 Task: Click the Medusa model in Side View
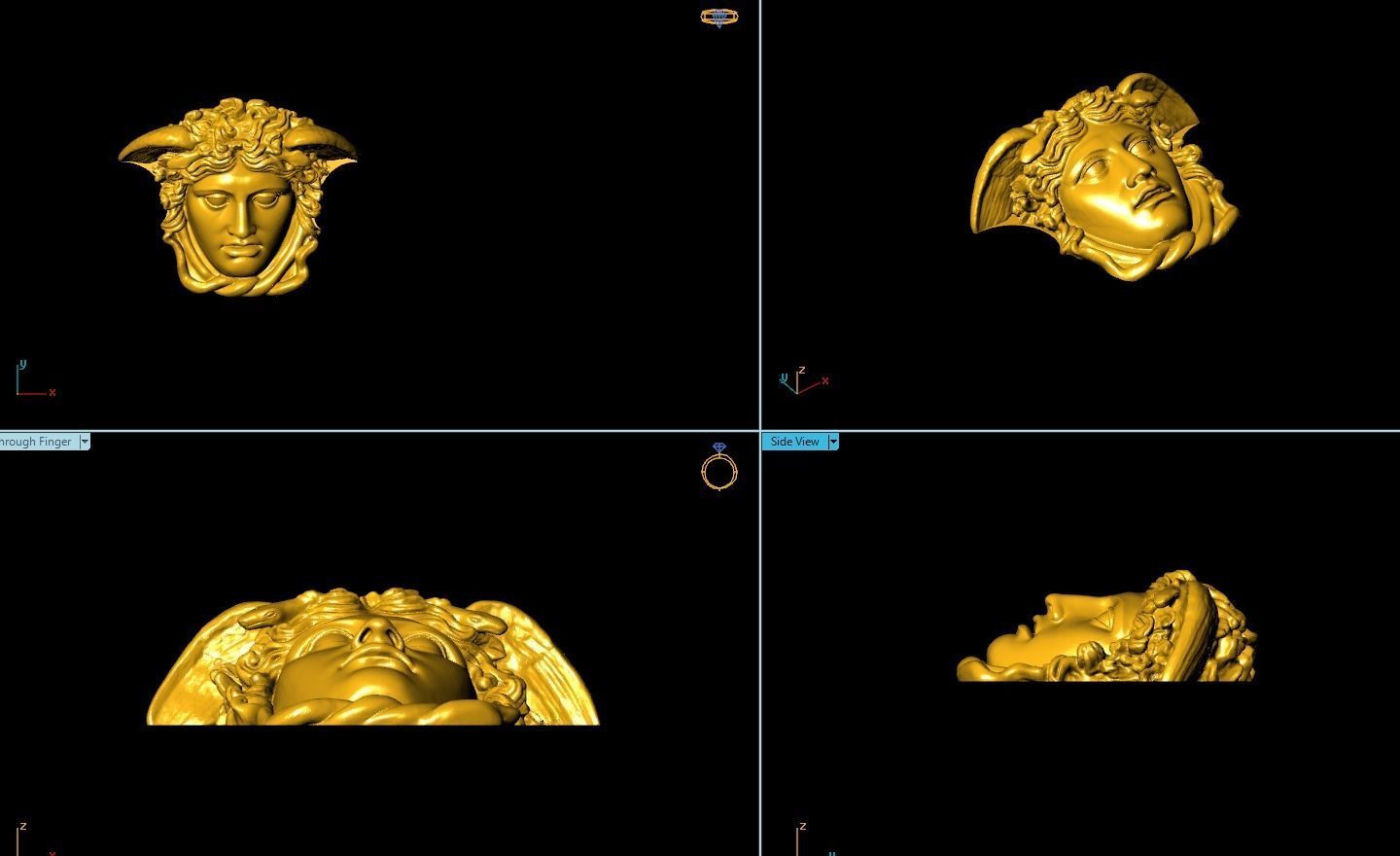pos(1106,625)
